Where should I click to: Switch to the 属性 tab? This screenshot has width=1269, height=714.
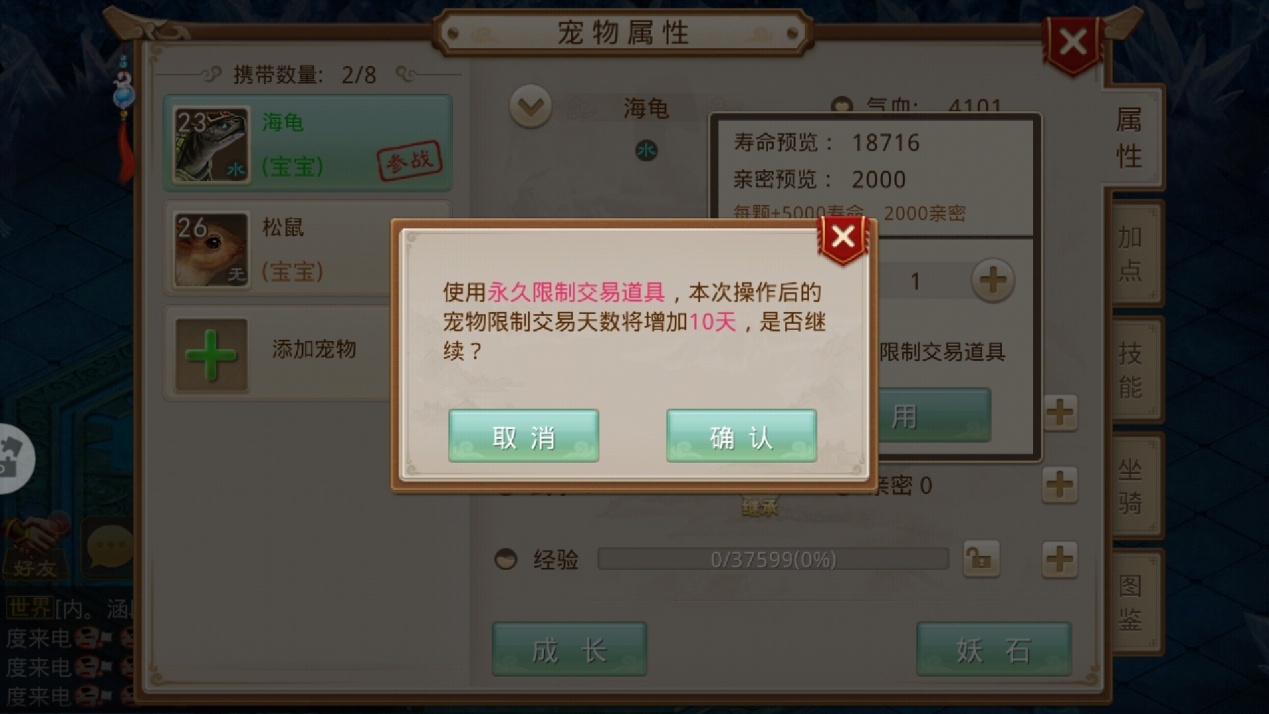click(1131, 138)
